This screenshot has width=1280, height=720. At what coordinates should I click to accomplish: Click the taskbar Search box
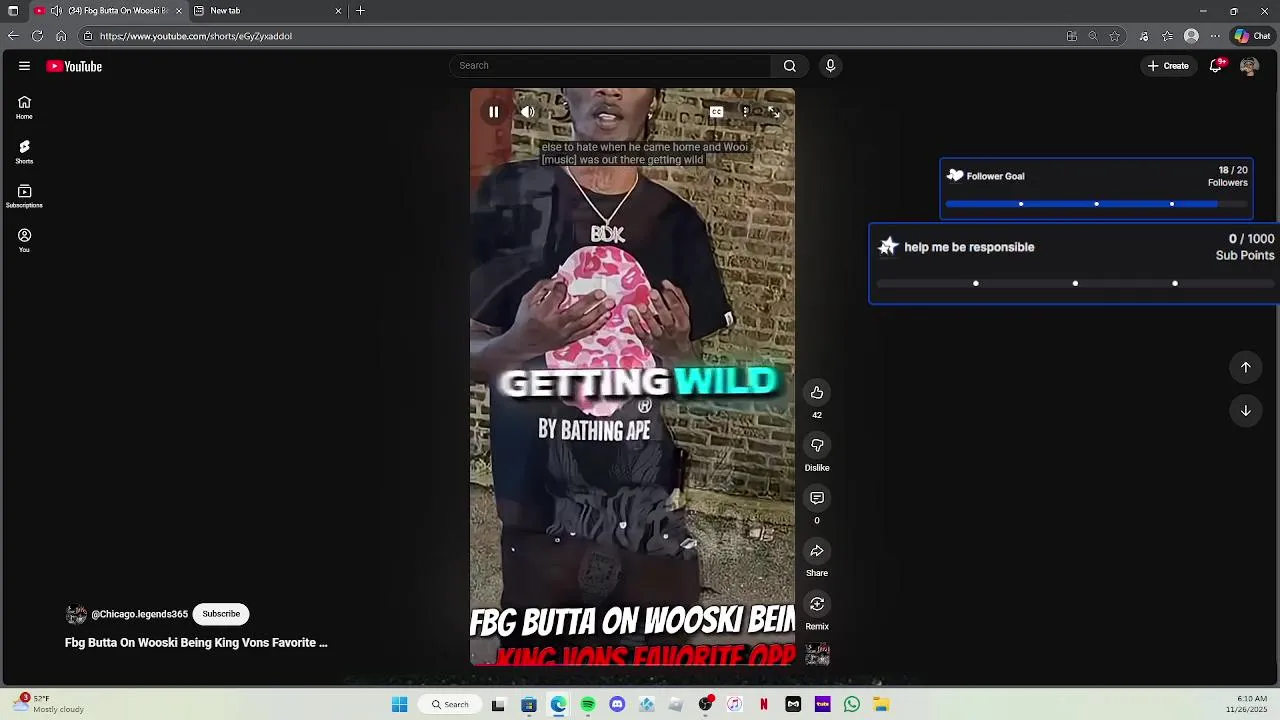[x=450, y=705]
